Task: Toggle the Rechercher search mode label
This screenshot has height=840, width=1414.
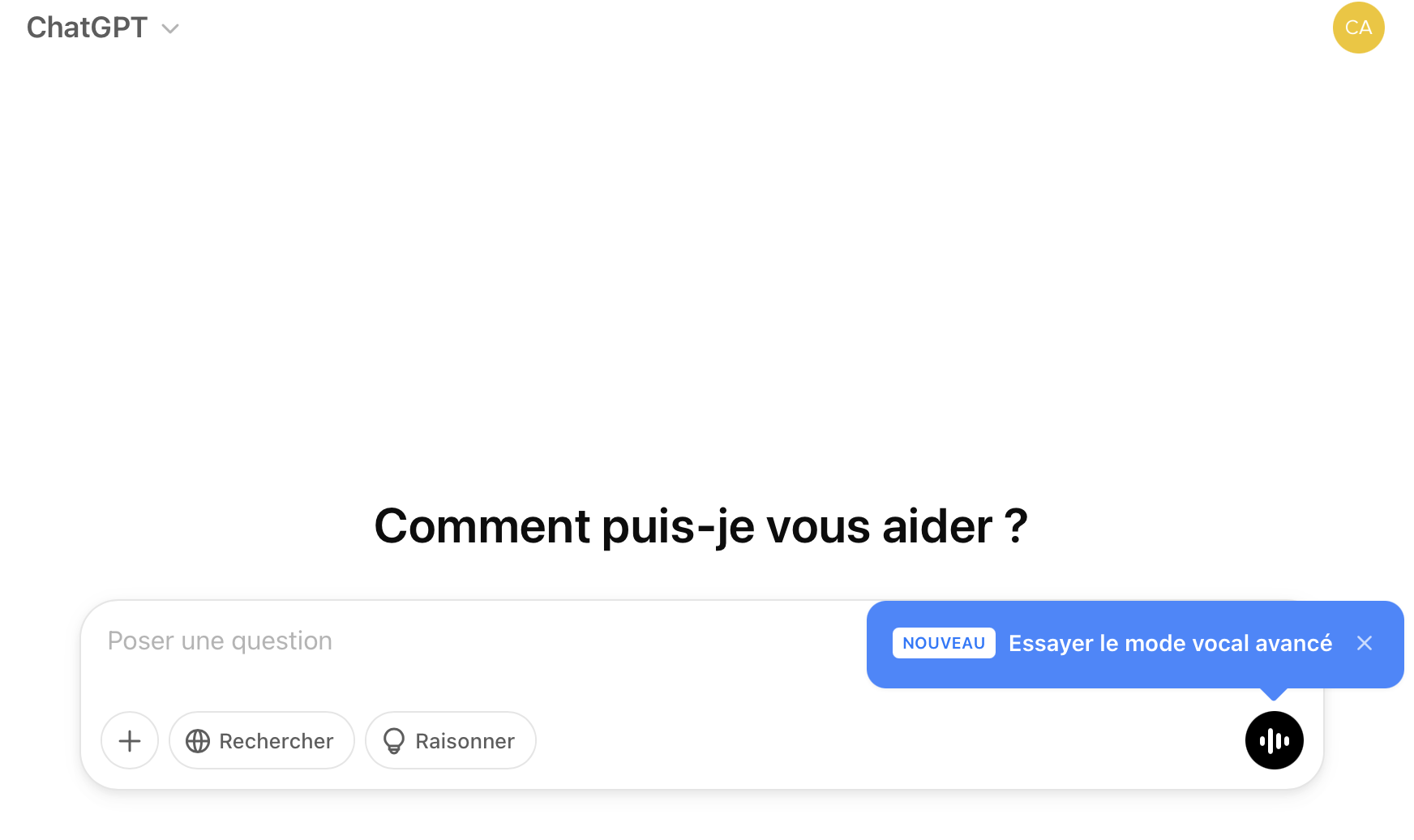Action: 276,741
